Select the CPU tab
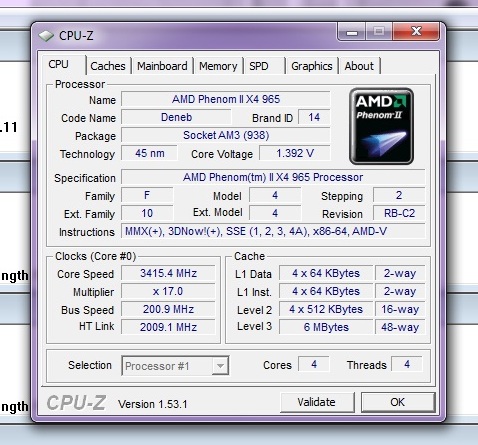 (x=59, y=64)
